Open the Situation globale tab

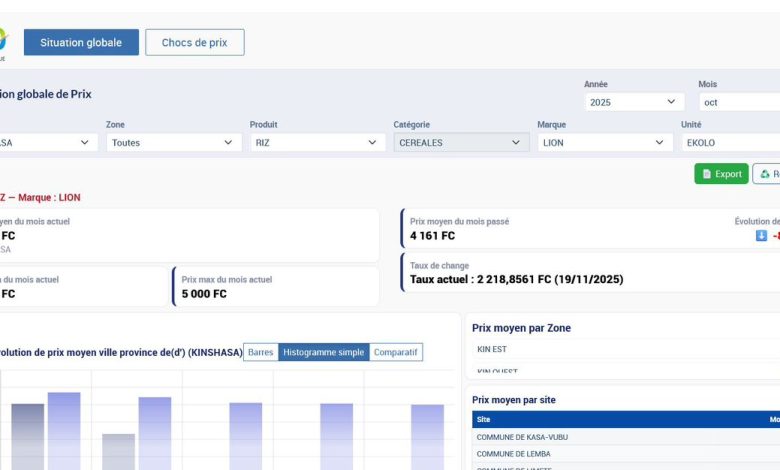click(x=81, y=42)
